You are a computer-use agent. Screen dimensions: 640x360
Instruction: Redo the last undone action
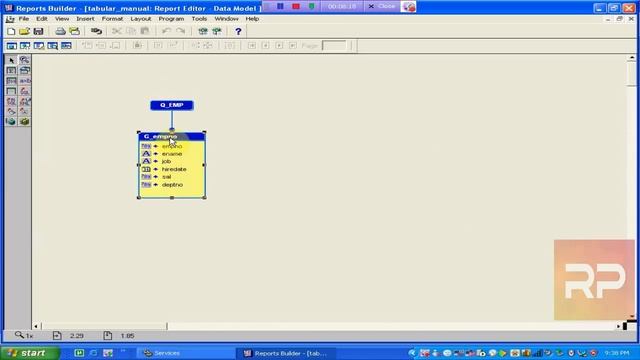[x=180, y=31]
